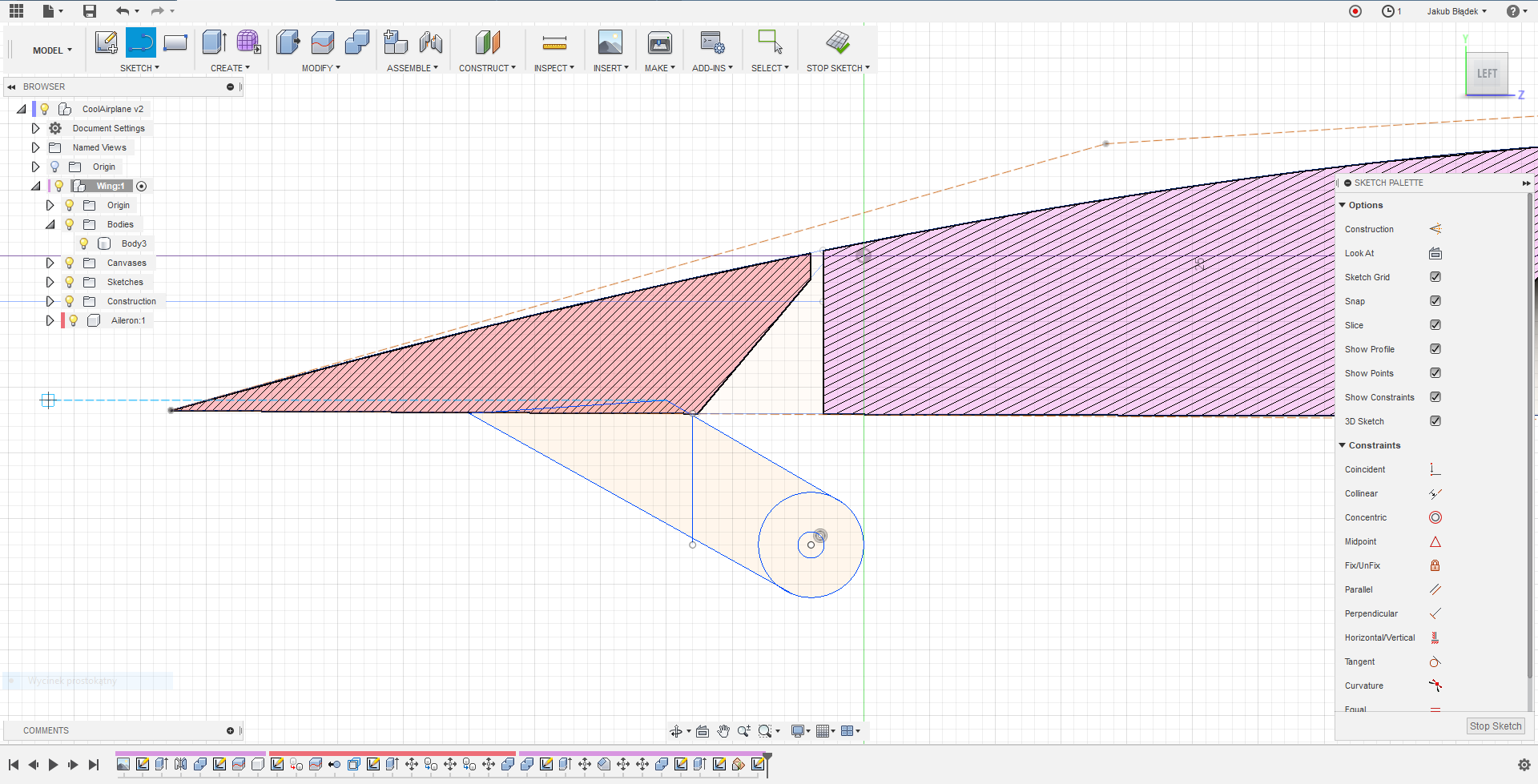Click the Measure inspect icon
Viewport: 1538px width, 784px height.
click(x=554, y=42)
